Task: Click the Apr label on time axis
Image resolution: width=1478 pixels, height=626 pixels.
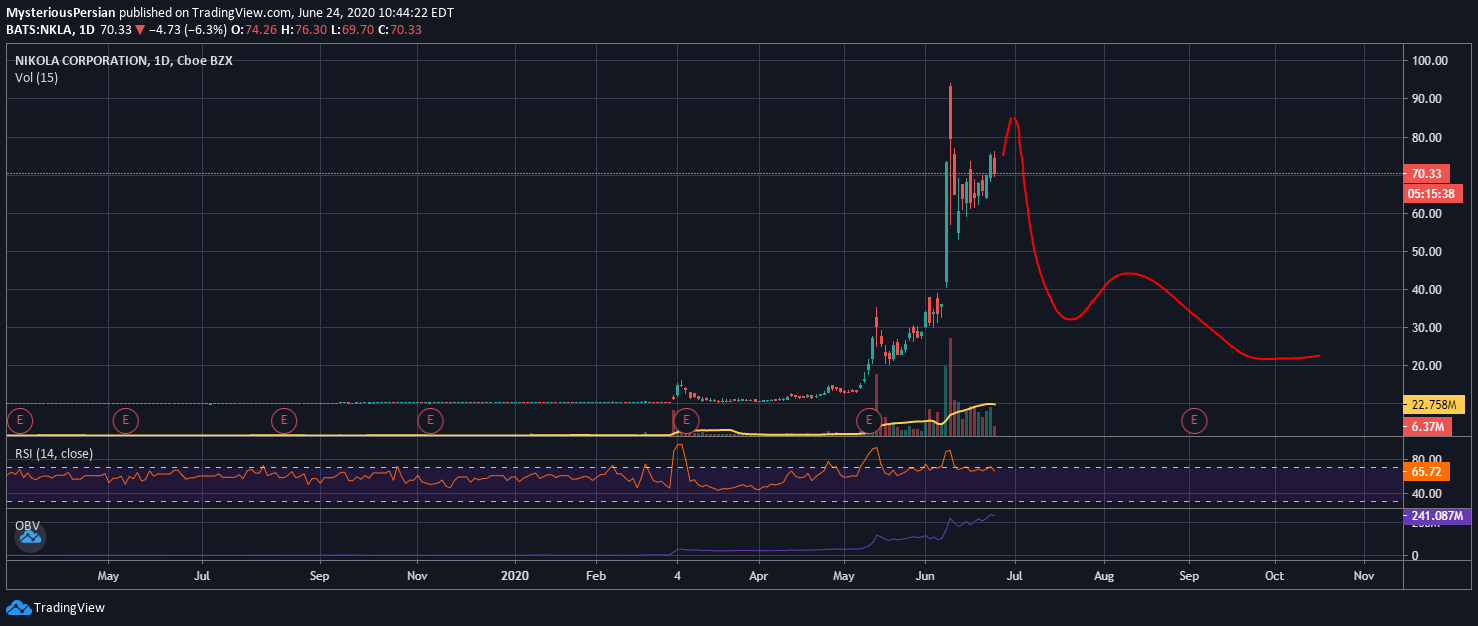Action: click(x=758, y=576)
